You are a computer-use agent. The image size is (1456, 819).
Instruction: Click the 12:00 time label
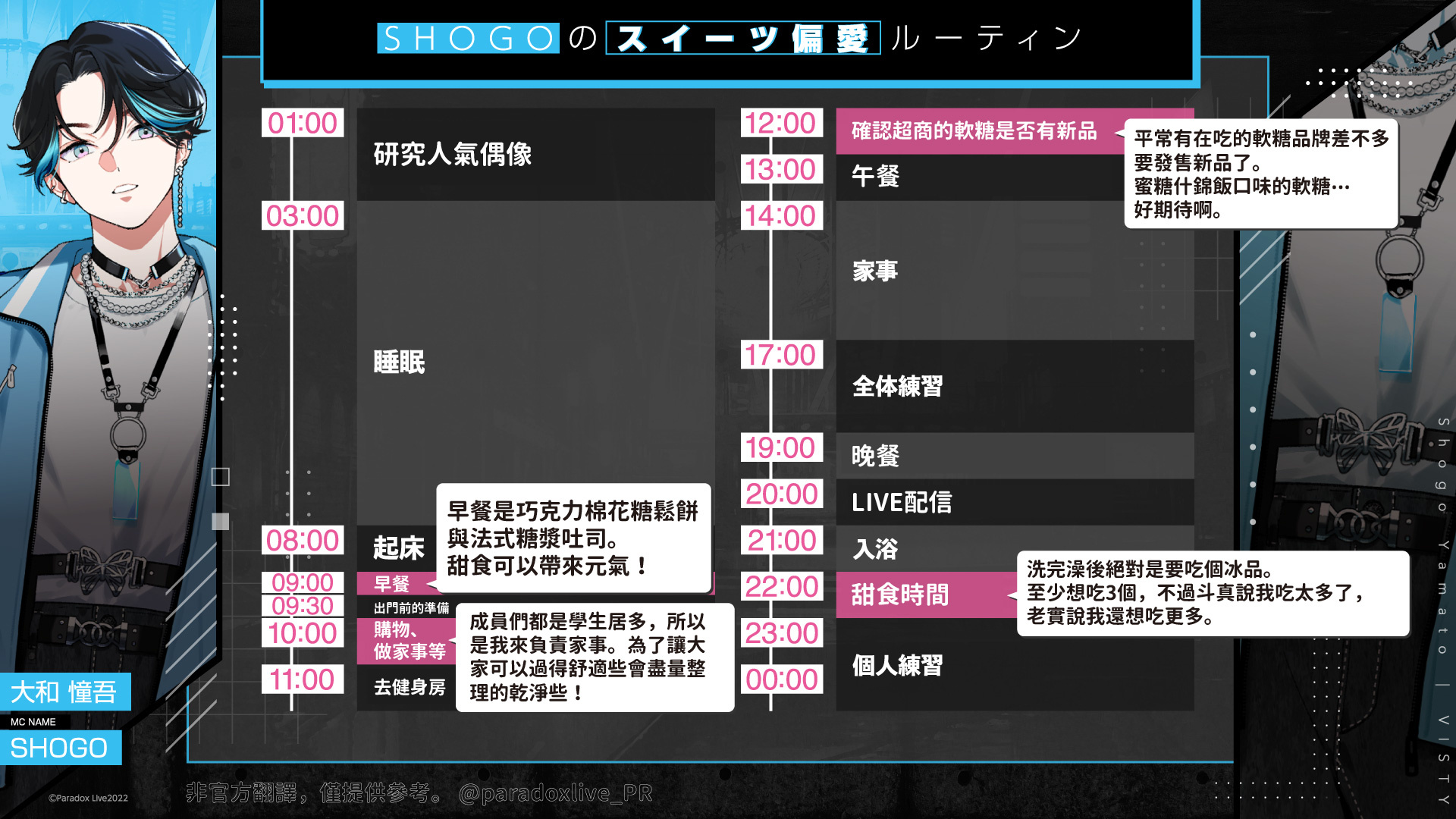click(782, 123)
